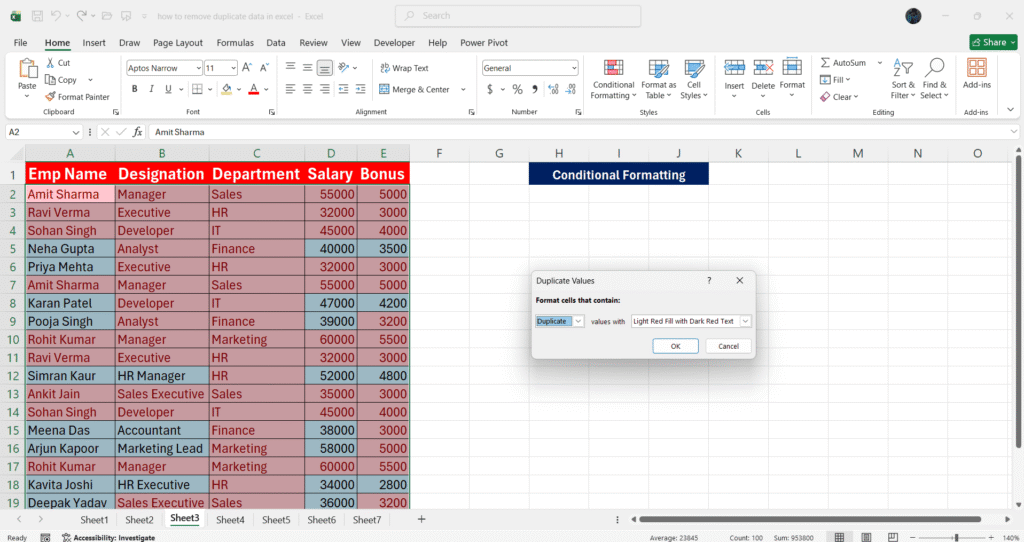Open Add-ins
Viewport: 1024px width, 542px height.
977,74
